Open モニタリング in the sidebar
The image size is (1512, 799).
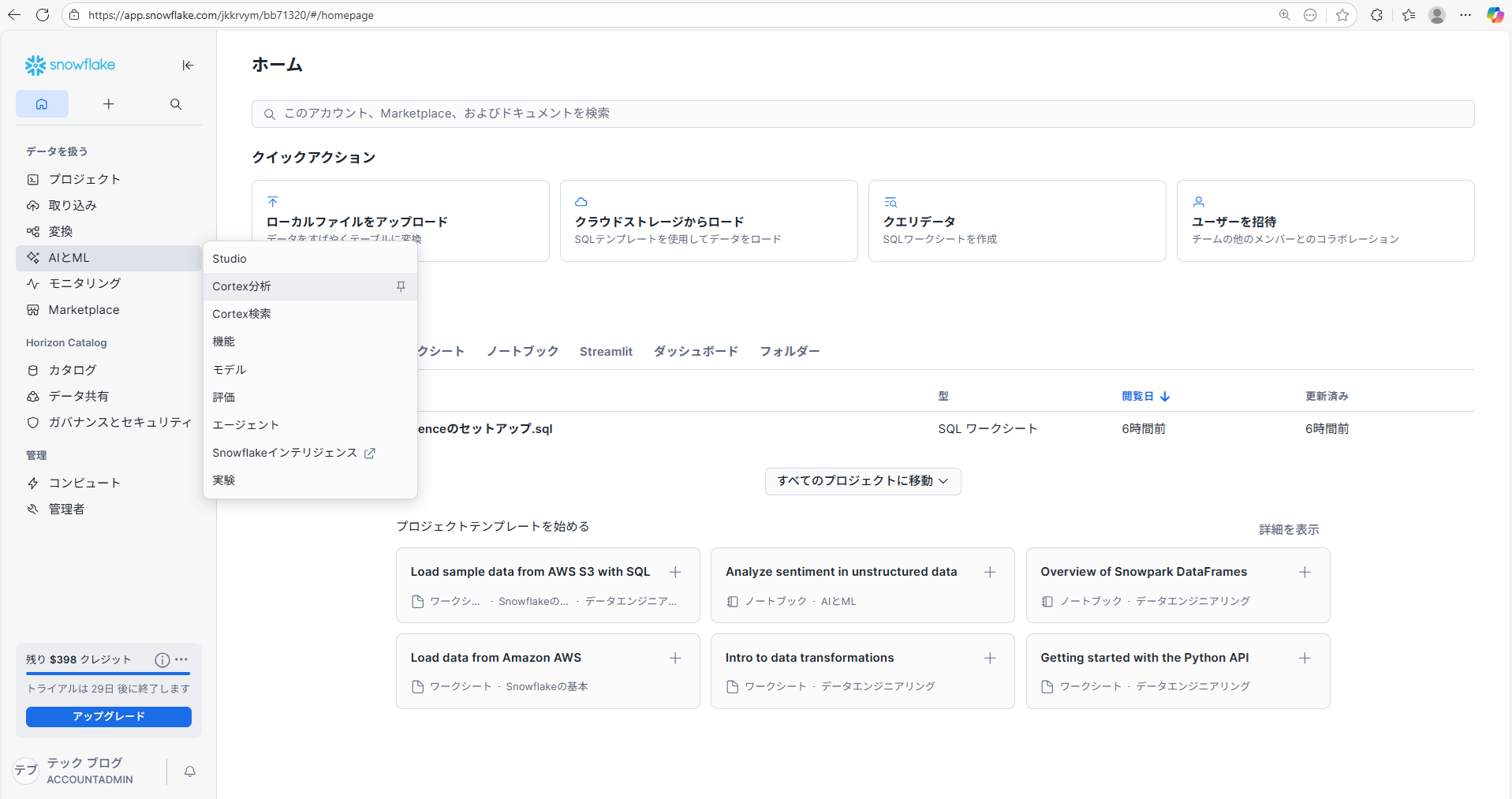pyautogui.click(x=109, y=283)
